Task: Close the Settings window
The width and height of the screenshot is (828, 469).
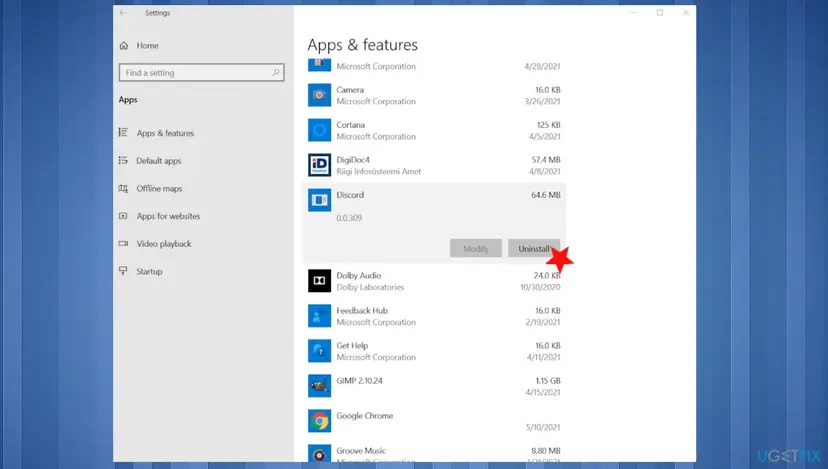Action: (x=686, y=13)
